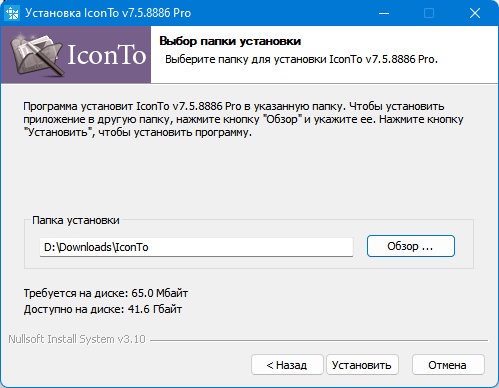Cancel setup with the Отмена button
499x388 pixels.
tap(448, 365)
